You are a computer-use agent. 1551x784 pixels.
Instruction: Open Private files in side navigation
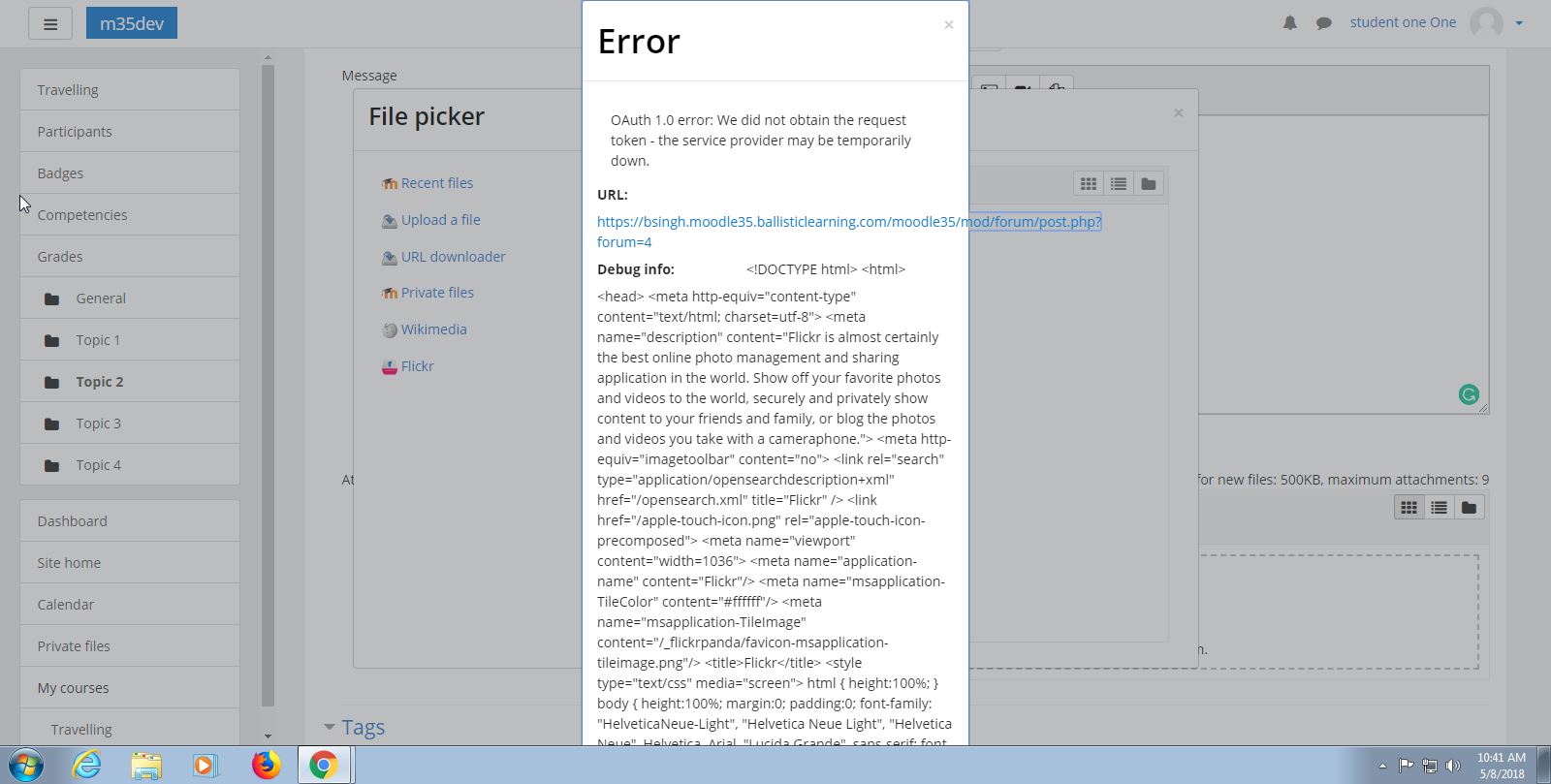pyautogui.click(x=130, y=646)
